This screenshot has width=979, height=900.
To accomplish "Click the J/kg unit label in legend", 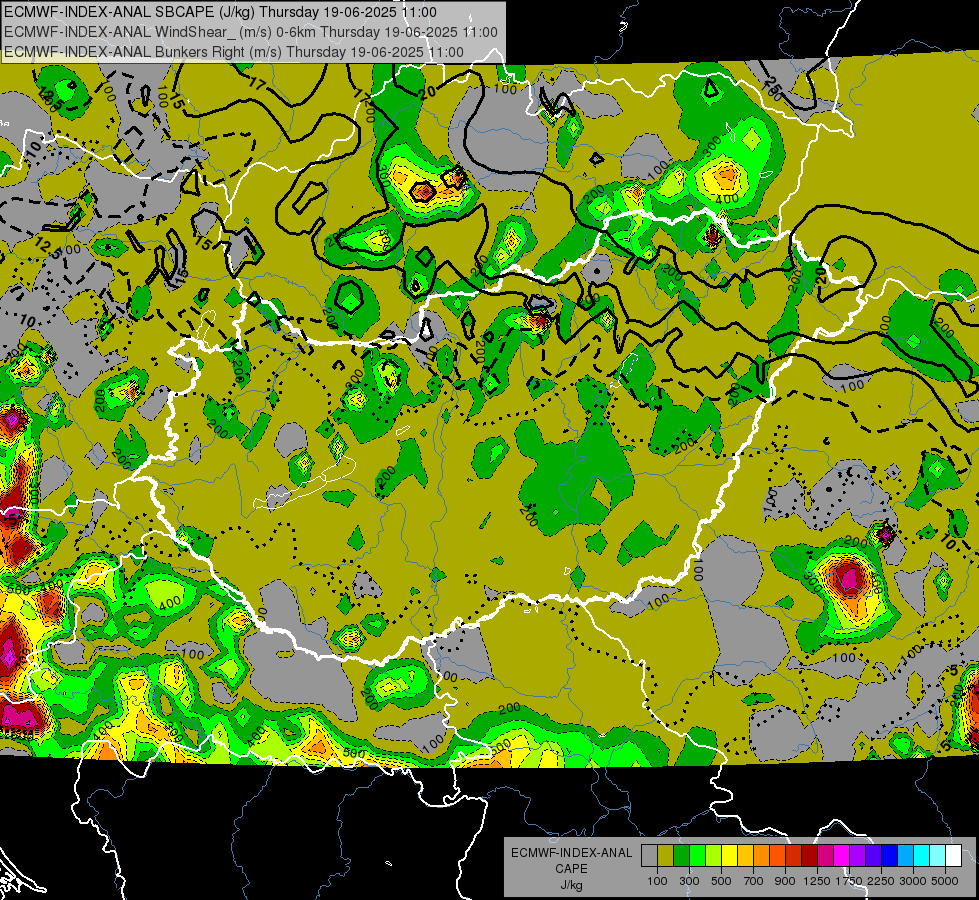I will coord(571,885).
